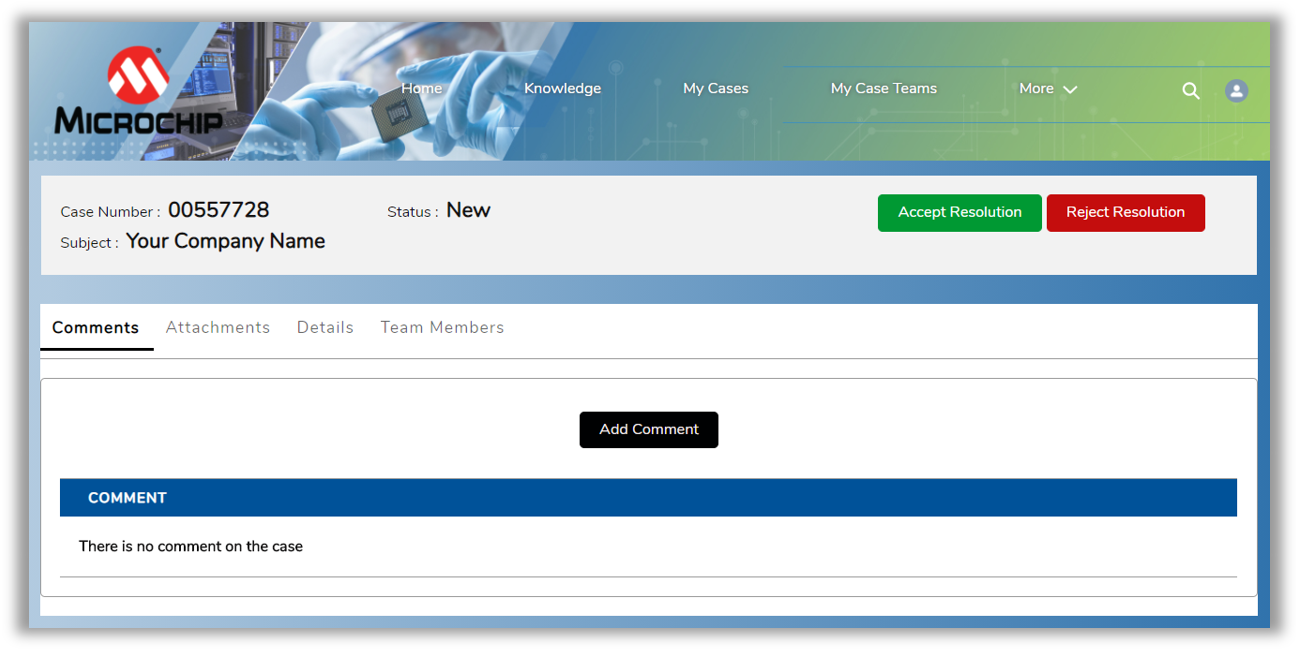Navigate to My Cases
Screen dimensions: 1296x649
point(715,89)
